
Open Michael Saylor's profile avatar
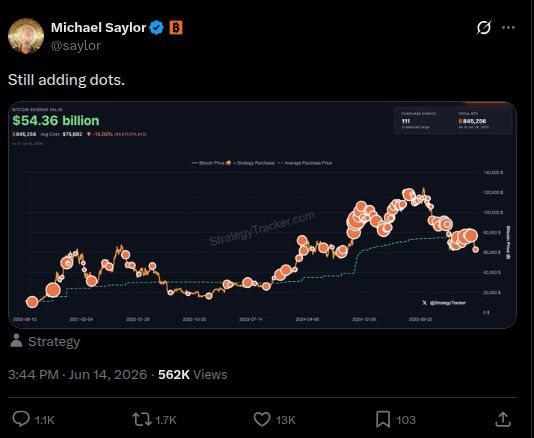click(x=26, y=36)
